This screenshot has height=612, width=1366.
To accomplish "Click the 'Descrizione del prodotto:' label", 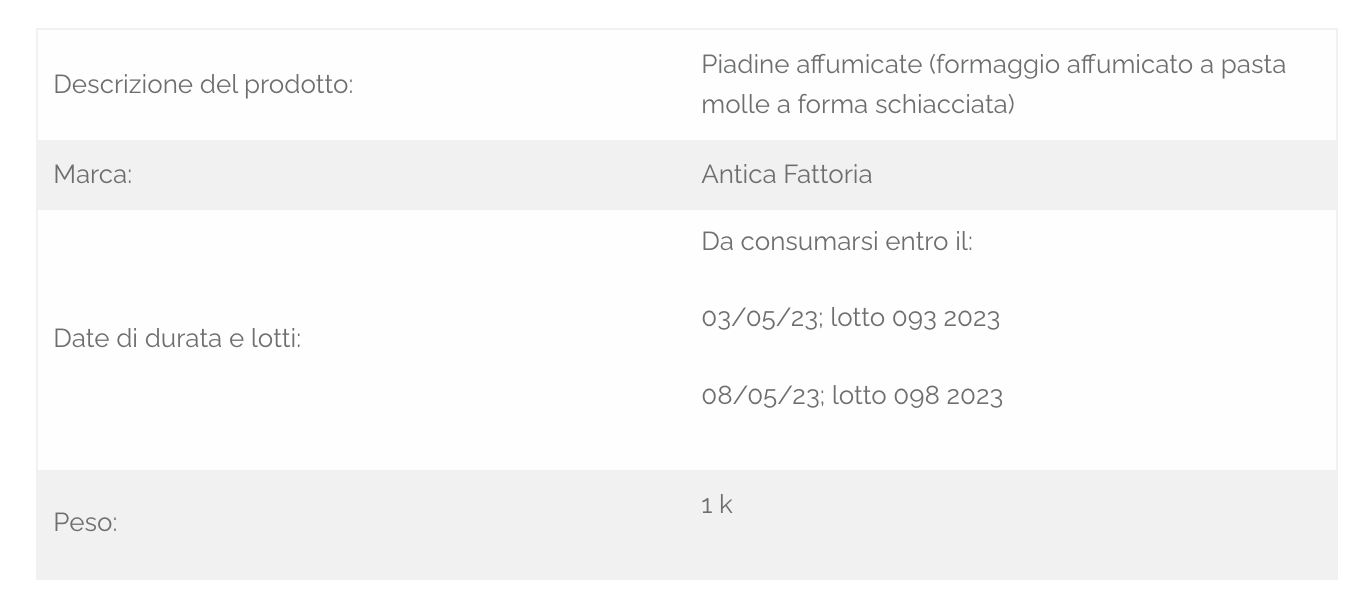I will click(203, 85).
